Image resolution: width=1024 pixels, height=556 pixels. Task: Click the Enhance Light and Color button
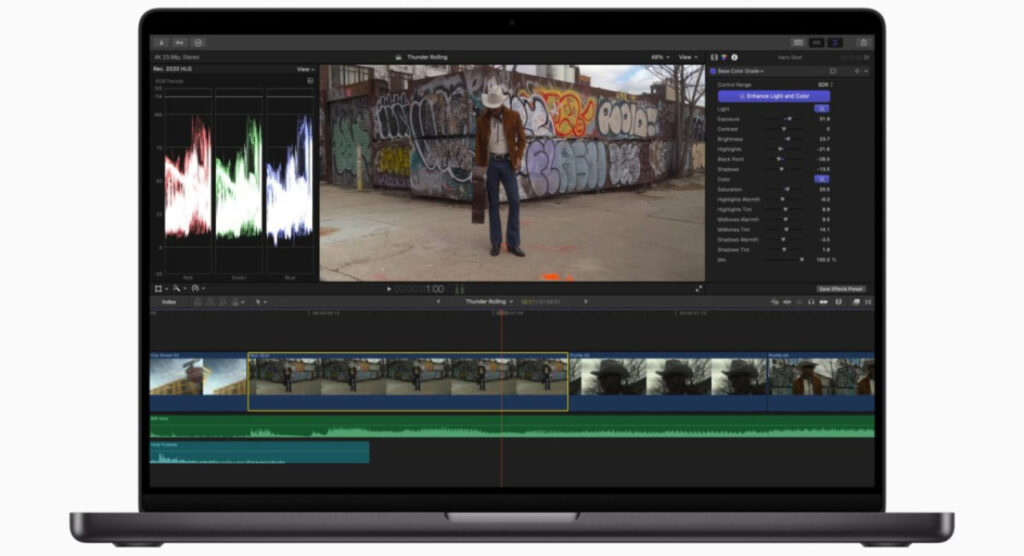point(774,96)
